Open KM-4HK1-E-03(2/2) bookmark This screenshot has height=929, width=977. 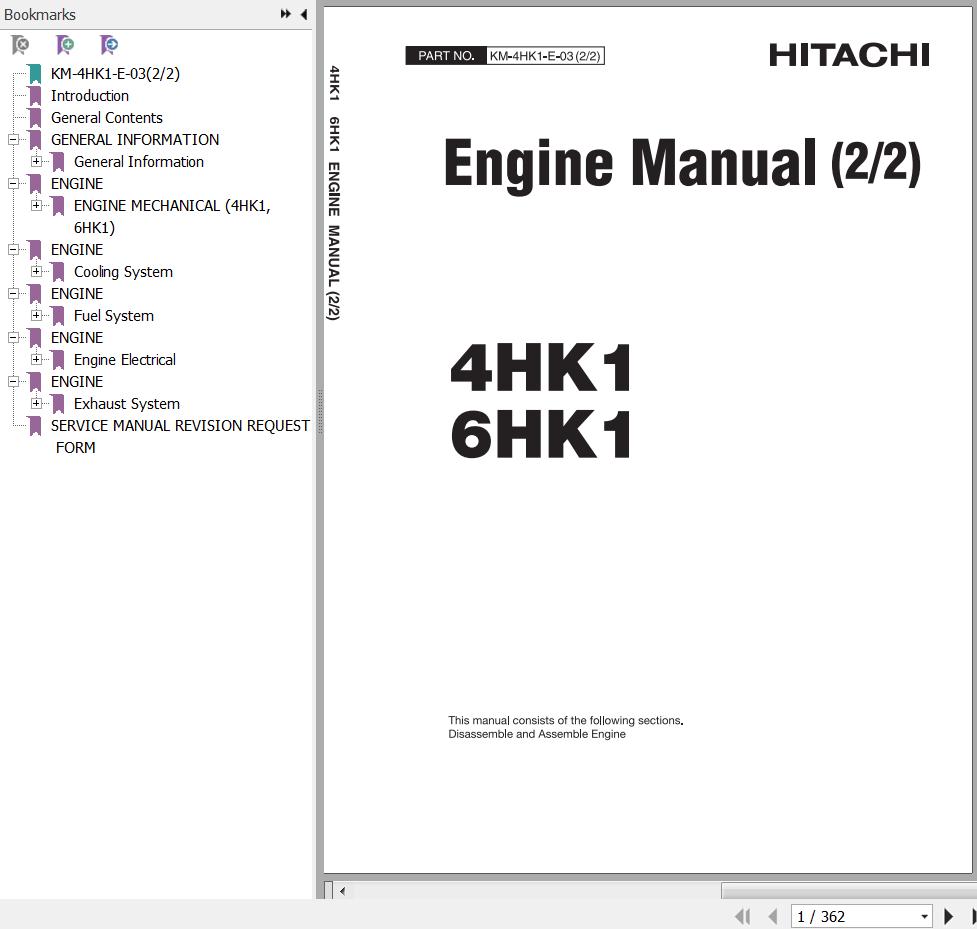coord(115,74)
